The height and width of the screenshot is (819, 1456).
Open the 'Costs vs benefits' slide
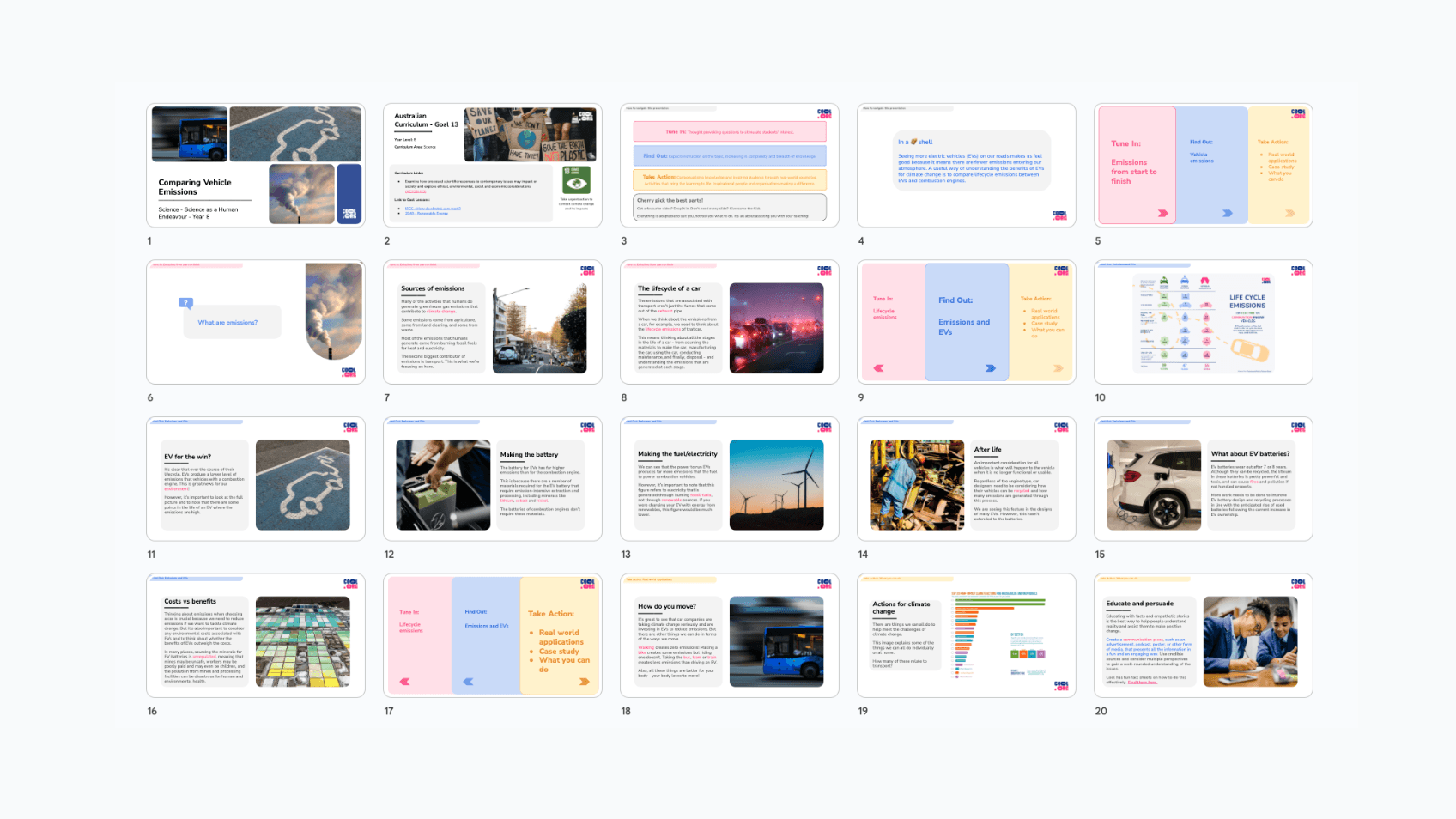click(256, 635)
